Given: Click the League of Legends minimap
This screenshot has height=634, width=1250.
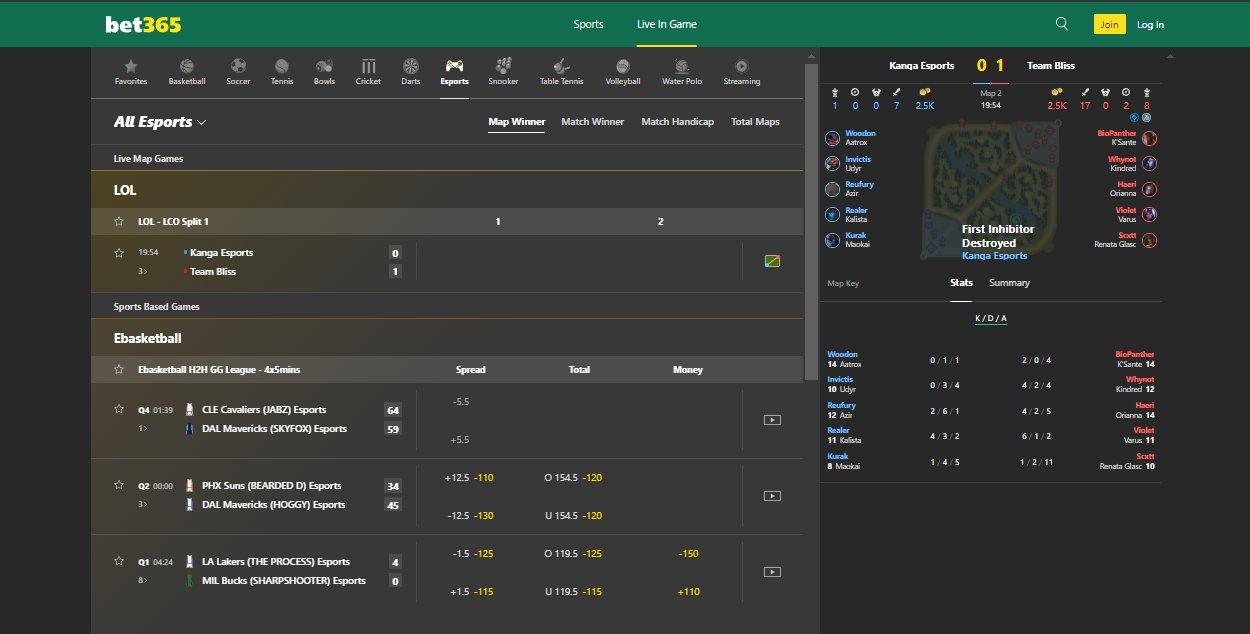Looking at the screenshot, I should (993, 191).
